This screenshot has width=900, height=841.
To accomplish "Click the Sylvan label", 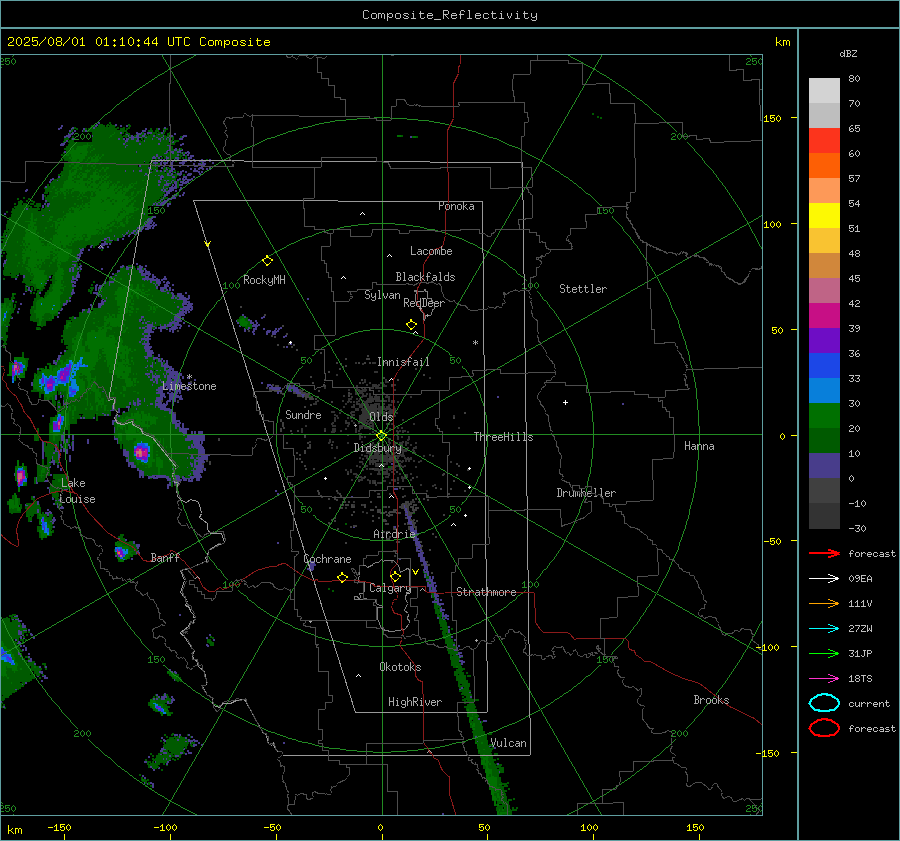I will click(382, 295).
